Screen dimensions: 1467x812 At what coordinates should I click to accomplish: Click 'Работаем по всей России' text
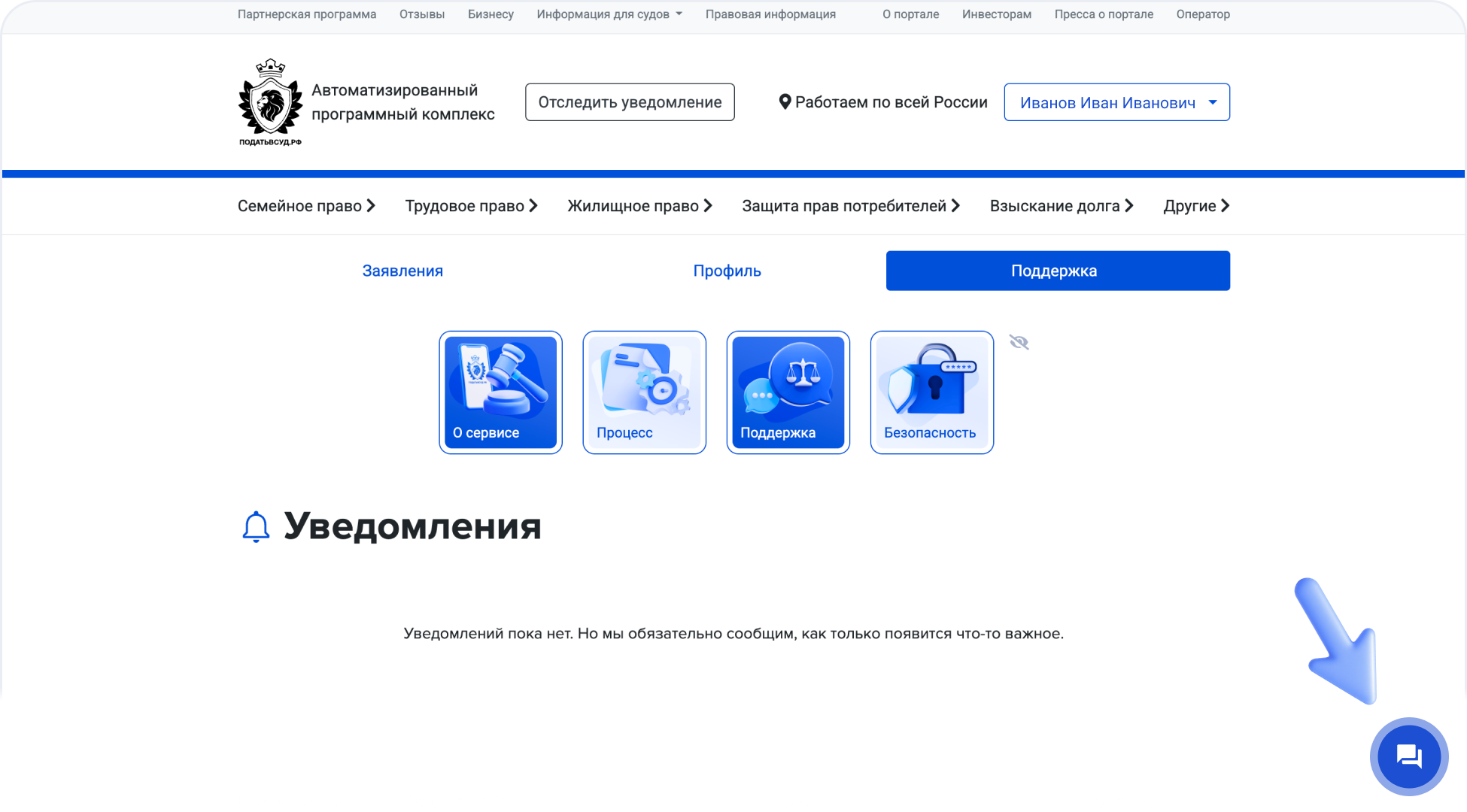(891, 102)
